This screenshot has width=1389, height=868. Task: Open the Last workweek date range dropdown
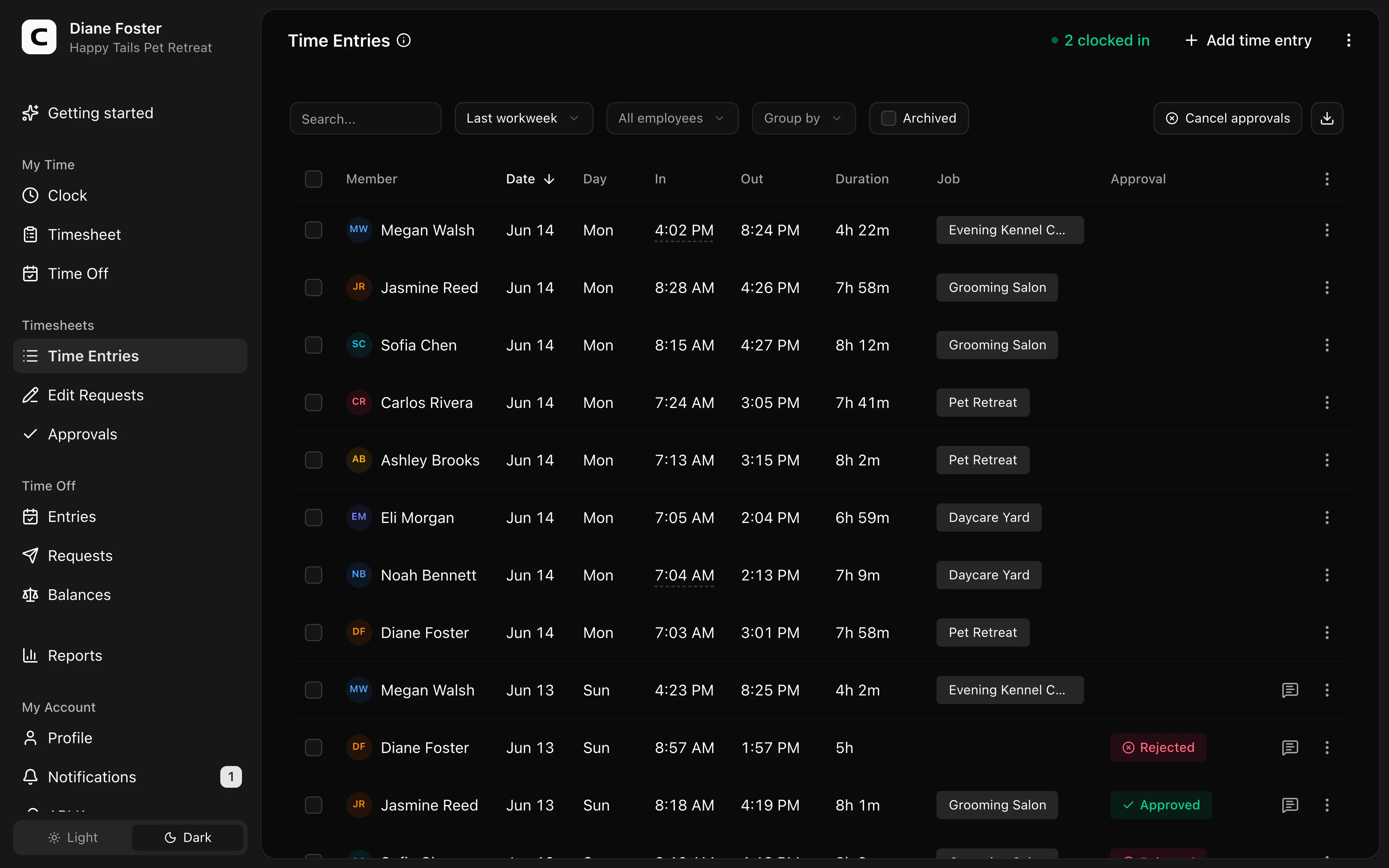[x=523, y=118]
